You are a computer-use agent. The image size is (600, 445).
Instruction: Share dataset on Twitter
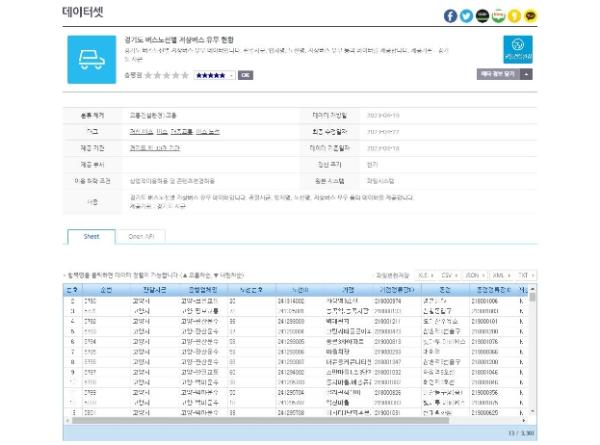click(x=467, y=16)
